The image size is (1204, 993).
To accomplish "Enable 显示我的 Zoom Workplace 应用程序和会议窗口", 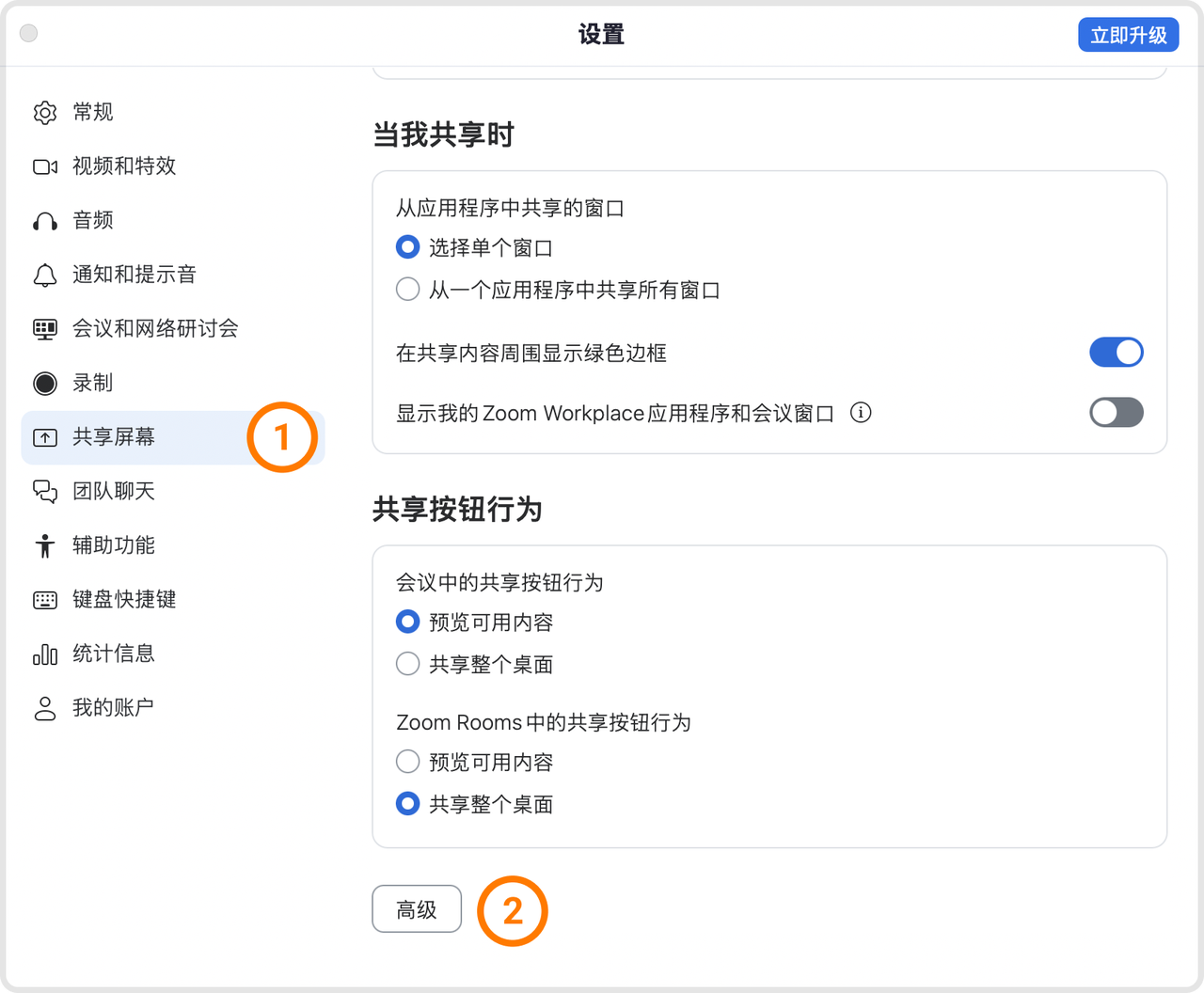I will point(1117,413).
